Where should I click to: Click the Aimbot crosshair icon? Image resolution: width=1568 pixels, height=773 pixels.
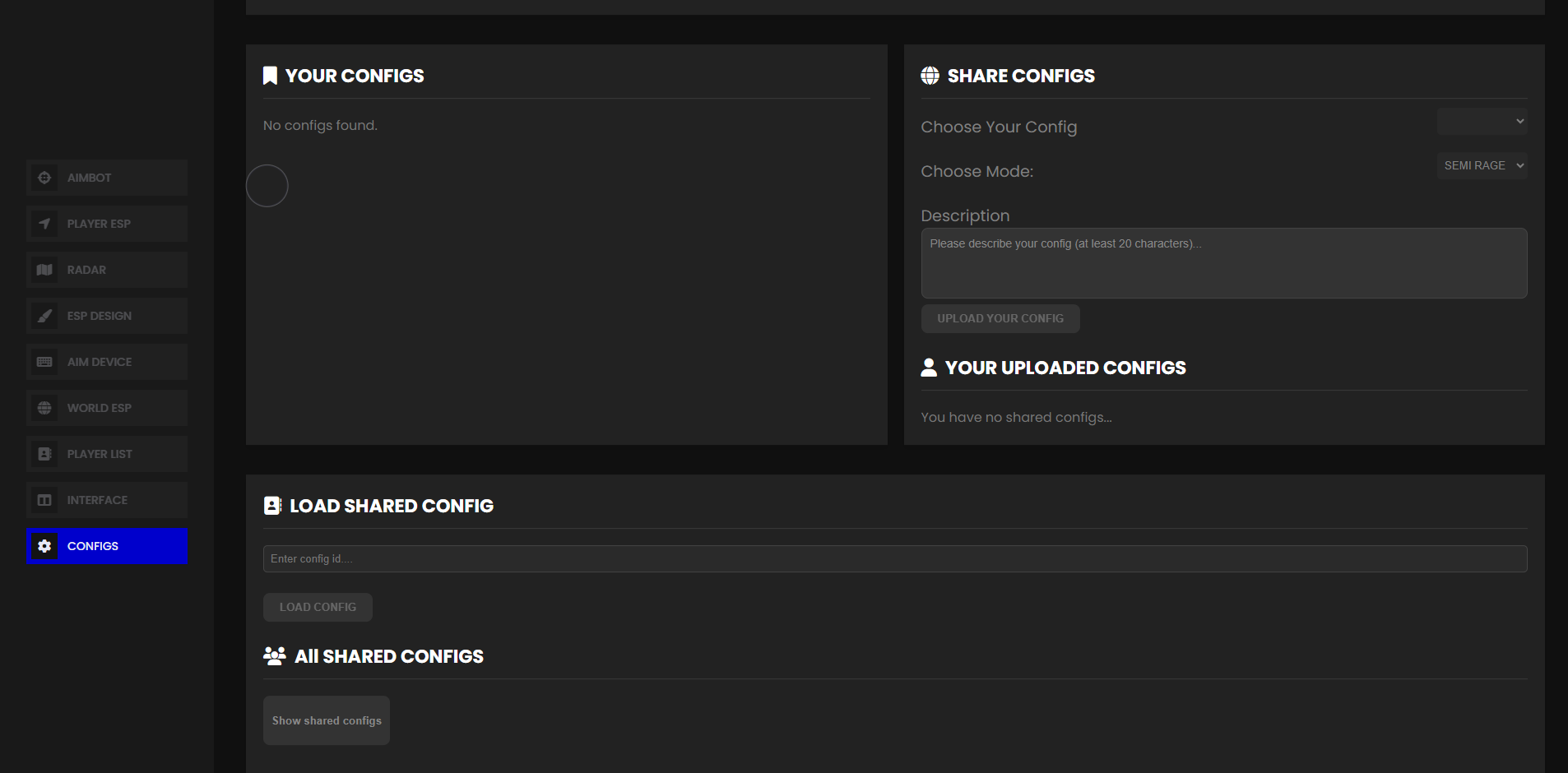click(x=44, y=178)
